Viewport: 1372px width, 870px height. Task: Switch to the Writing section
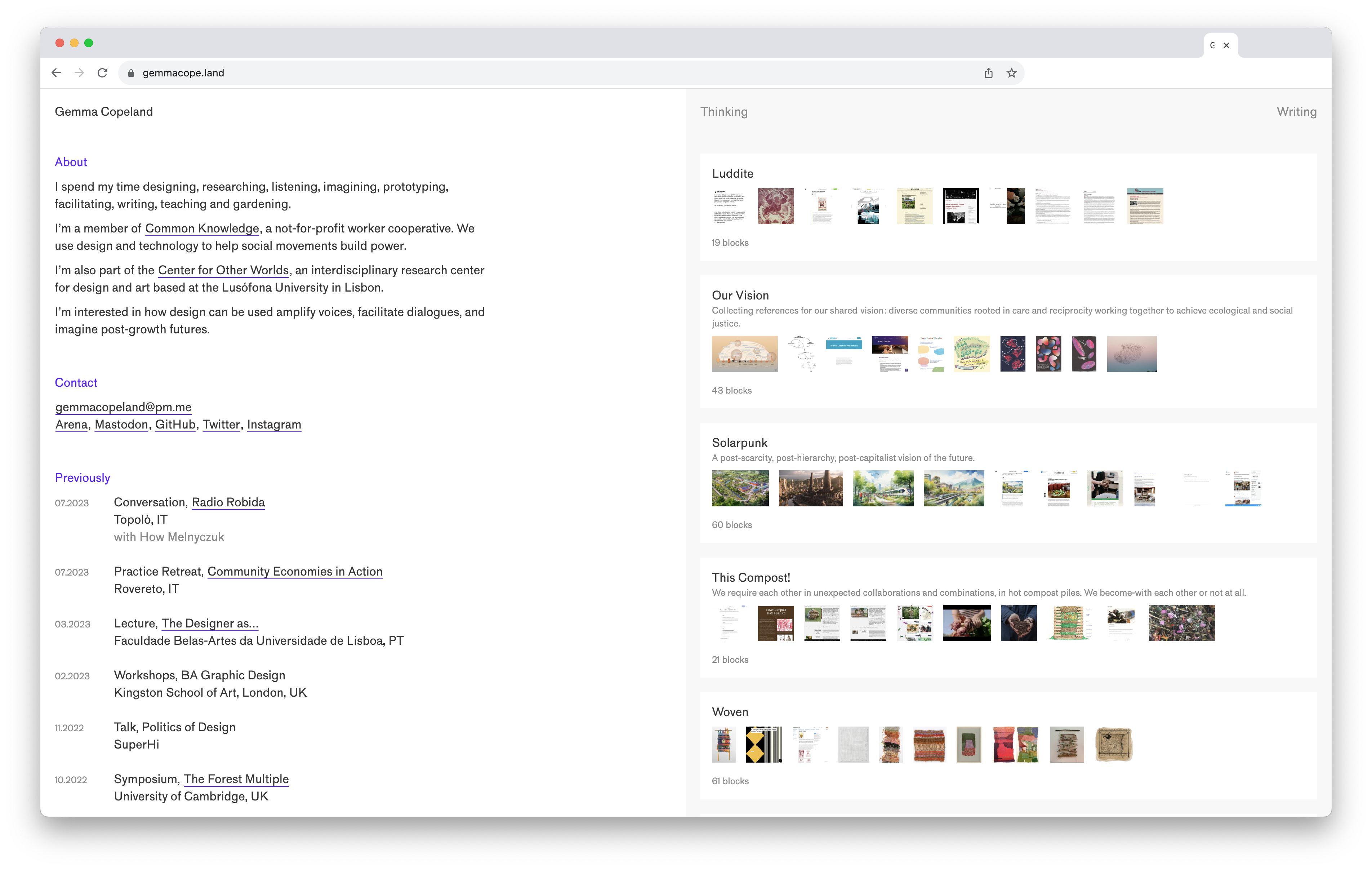(x=1296, y=112)
